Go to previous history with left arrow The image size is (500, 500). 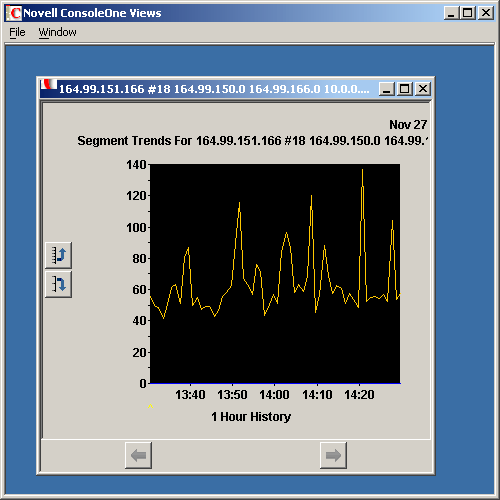(x=138, y=455)
